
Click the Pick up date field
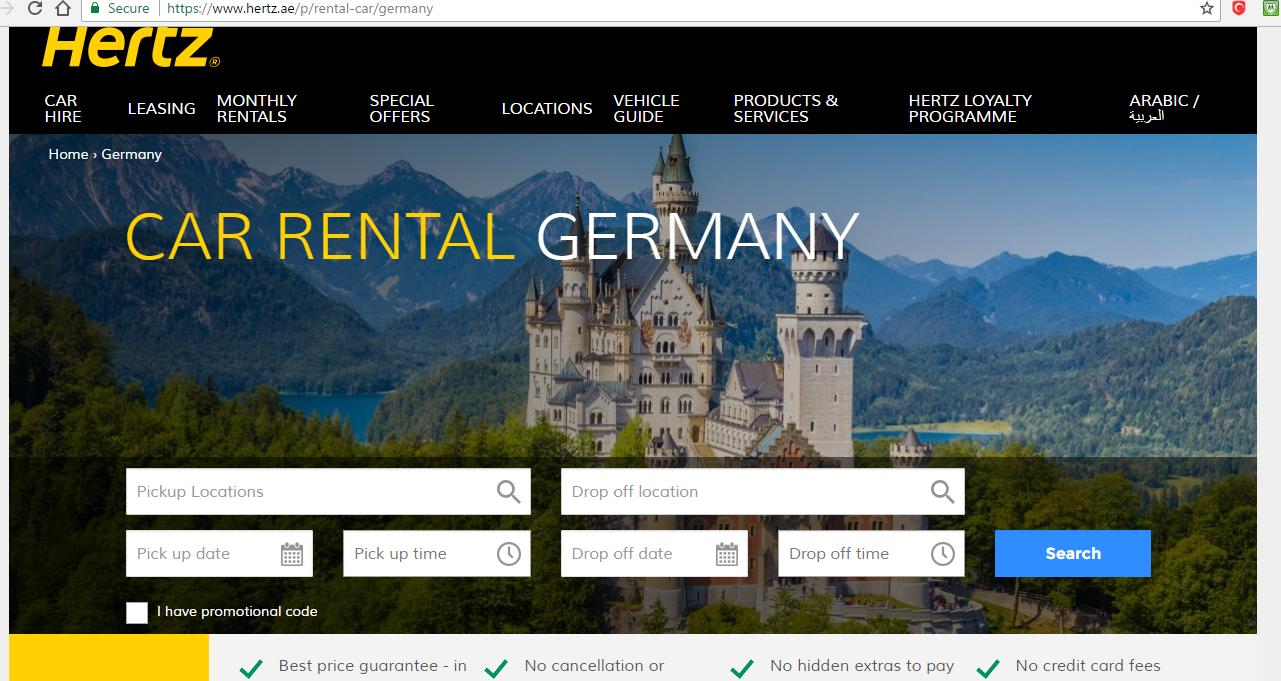click(x=219, y=553)
